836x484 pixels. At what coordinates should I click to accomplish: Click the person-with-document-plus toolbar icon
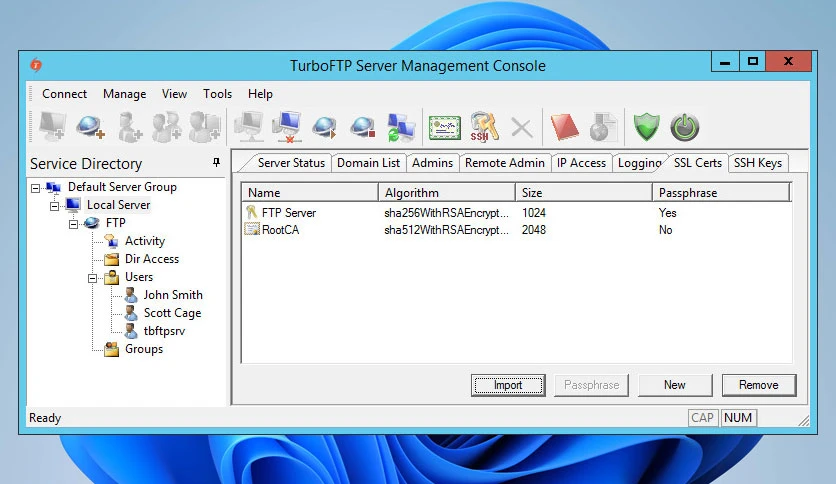click(x=205, y=127)
